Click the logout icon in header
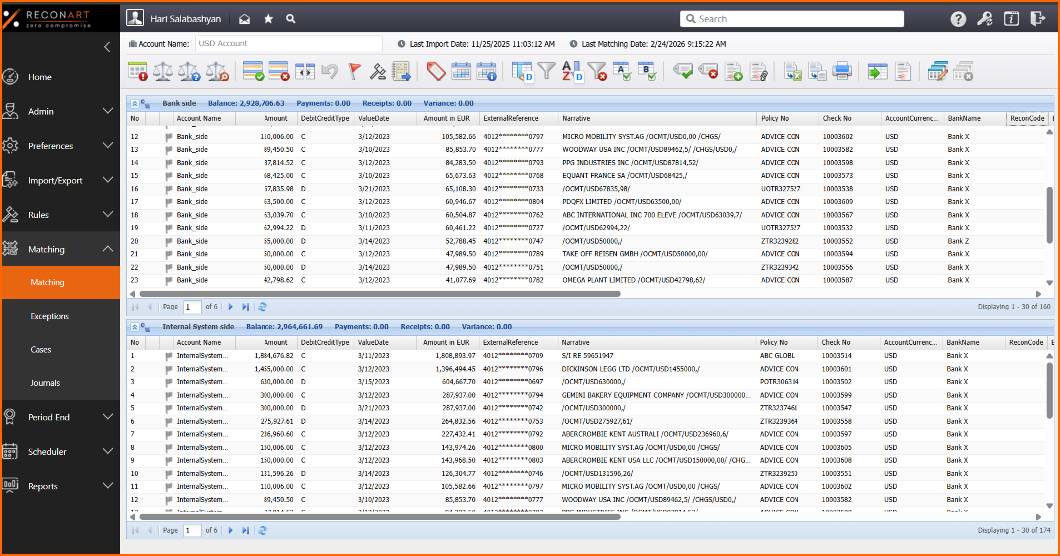The height and width of the screenshot is (556, 1060). pyautogui.click(x=1038, y=19)
